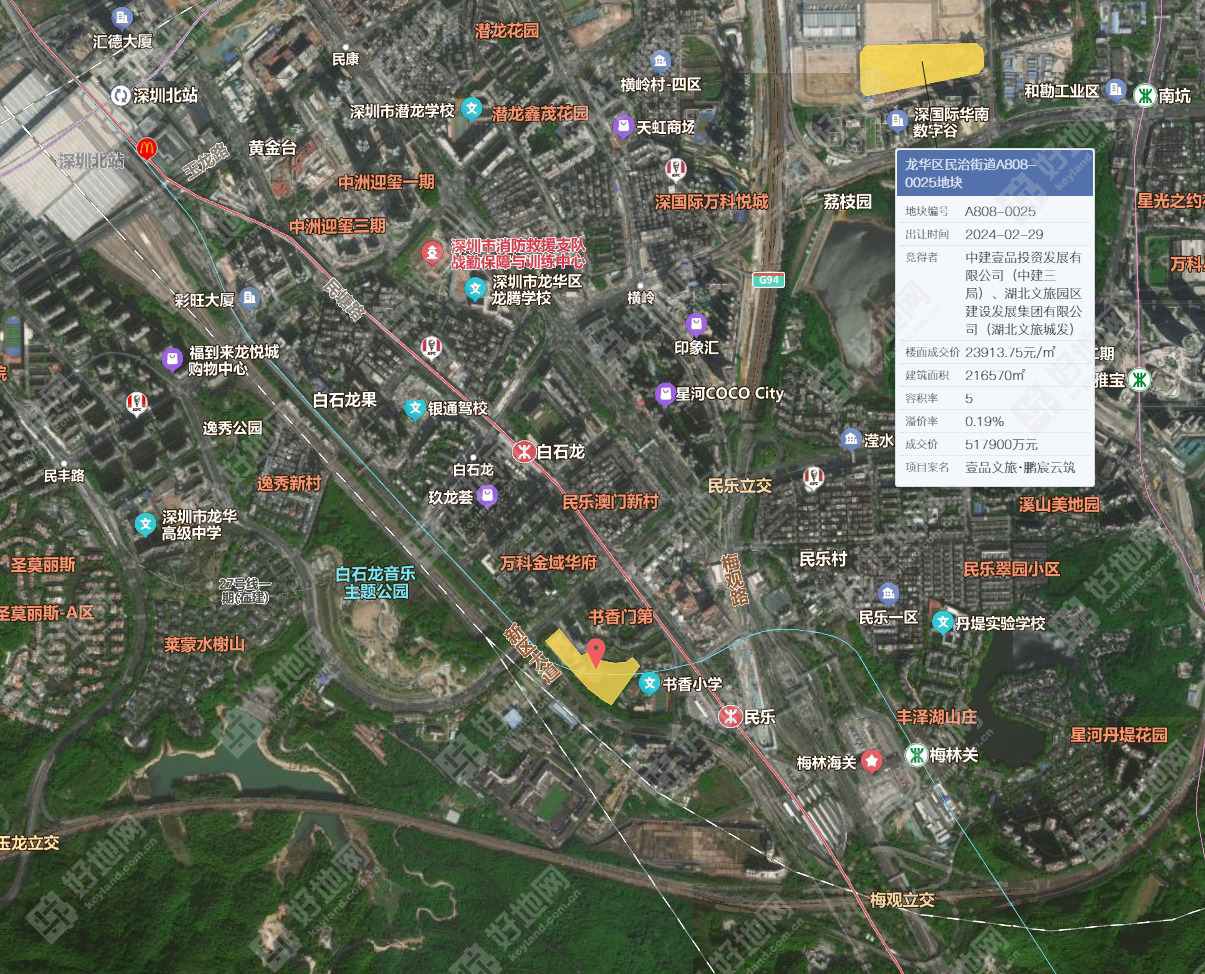Click the red location pin on the yellow parcel
Screen dimensions: 1205x974
(x=595, y=654)
